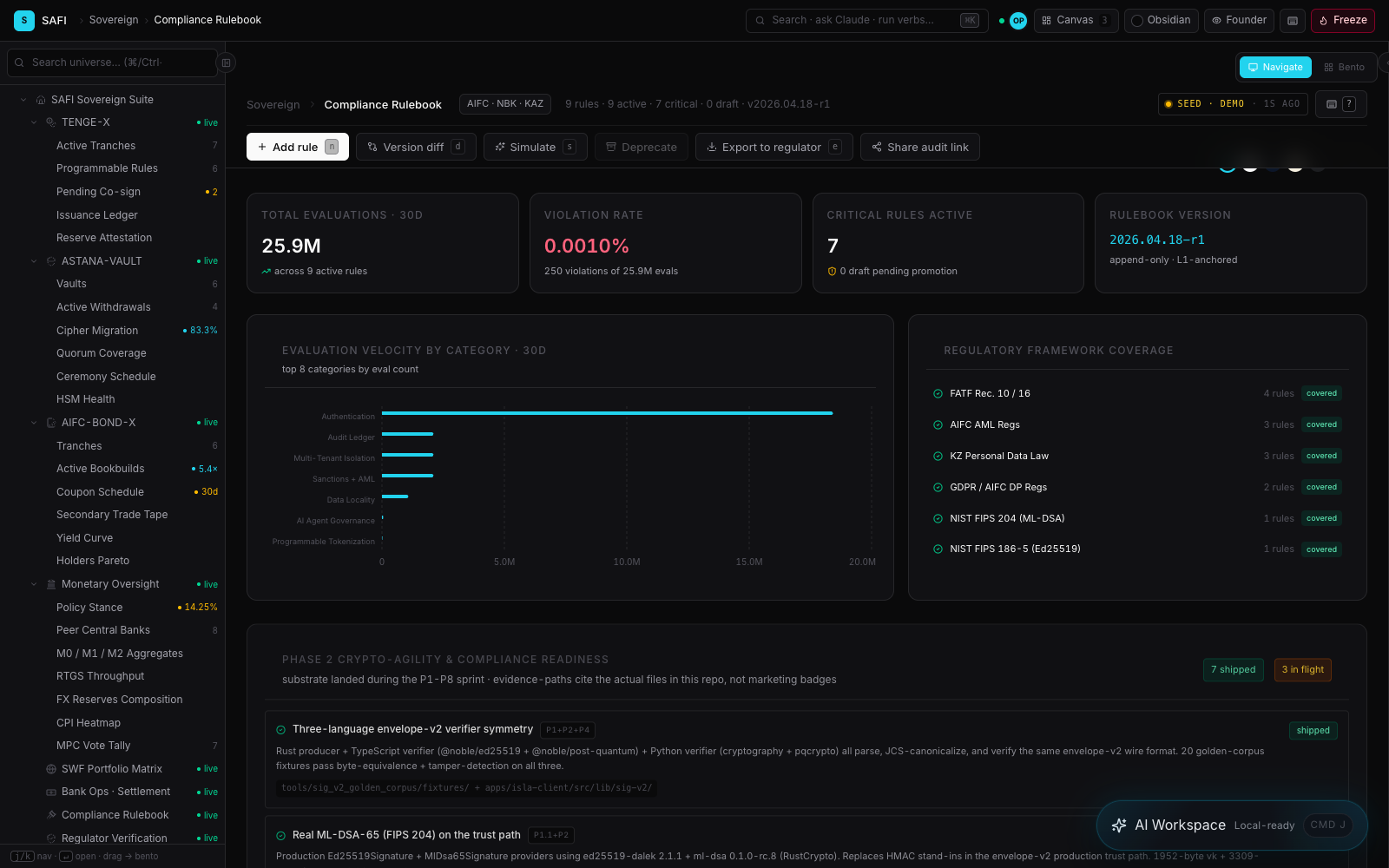The image size is (1389, 868).
Task: Collapse the Monetary Oversight group
Action: (34, 584)
